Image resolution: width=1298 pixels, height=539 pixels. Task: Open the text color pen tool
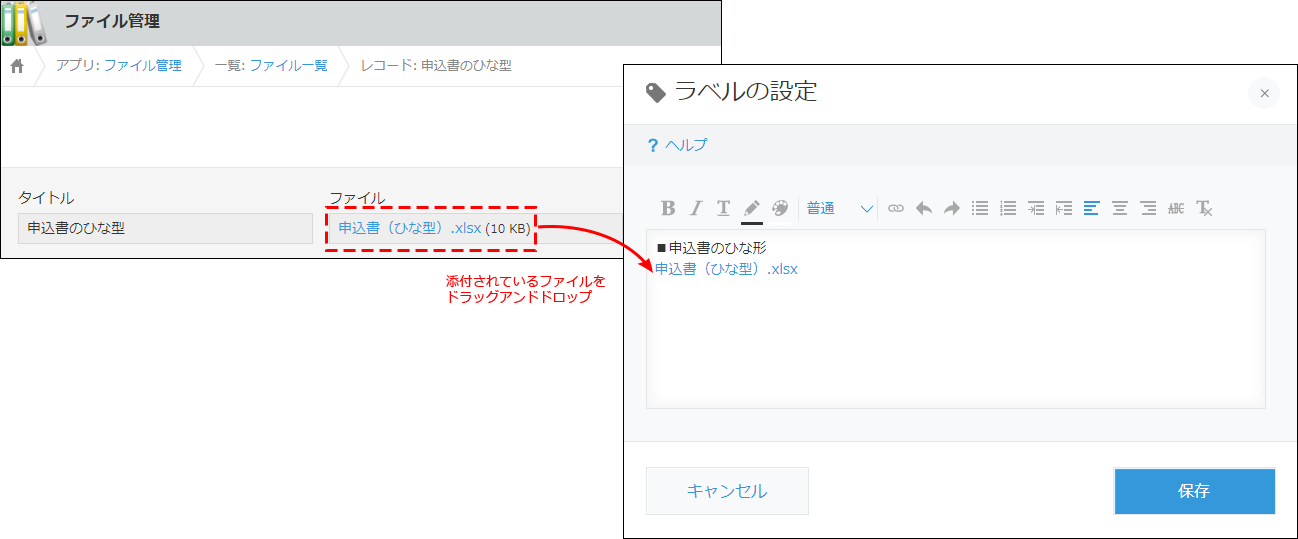click(751, 208)
